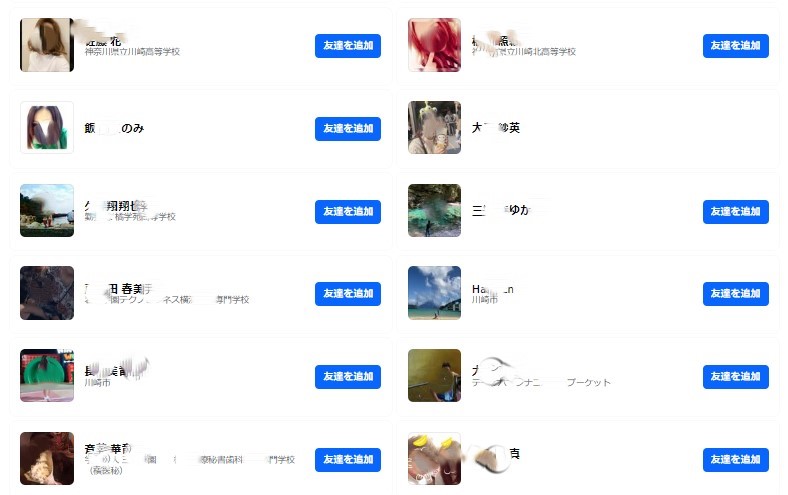The width and height of the screenshot is (788, 495).
Task: Click 友達を追加 next to name ending のみ
Action: pyautogui.click(x=348, y=129)
